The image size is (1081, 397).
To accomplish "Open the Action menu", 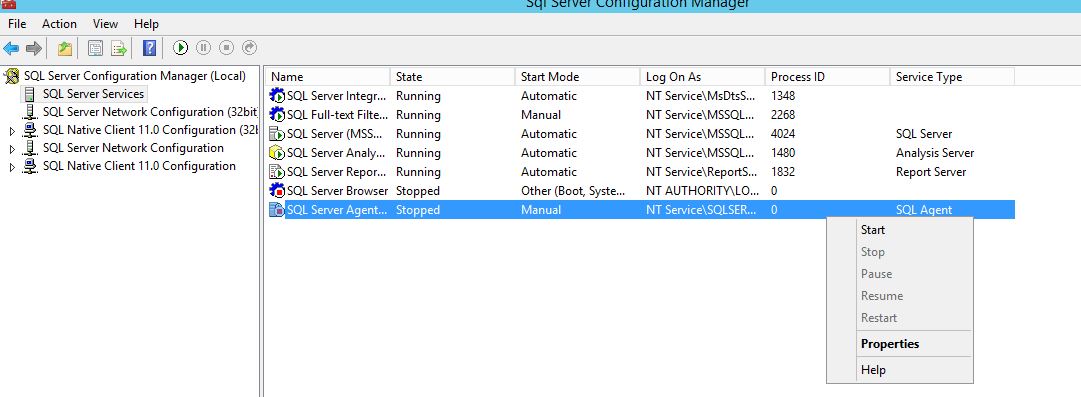I will 59,23.
